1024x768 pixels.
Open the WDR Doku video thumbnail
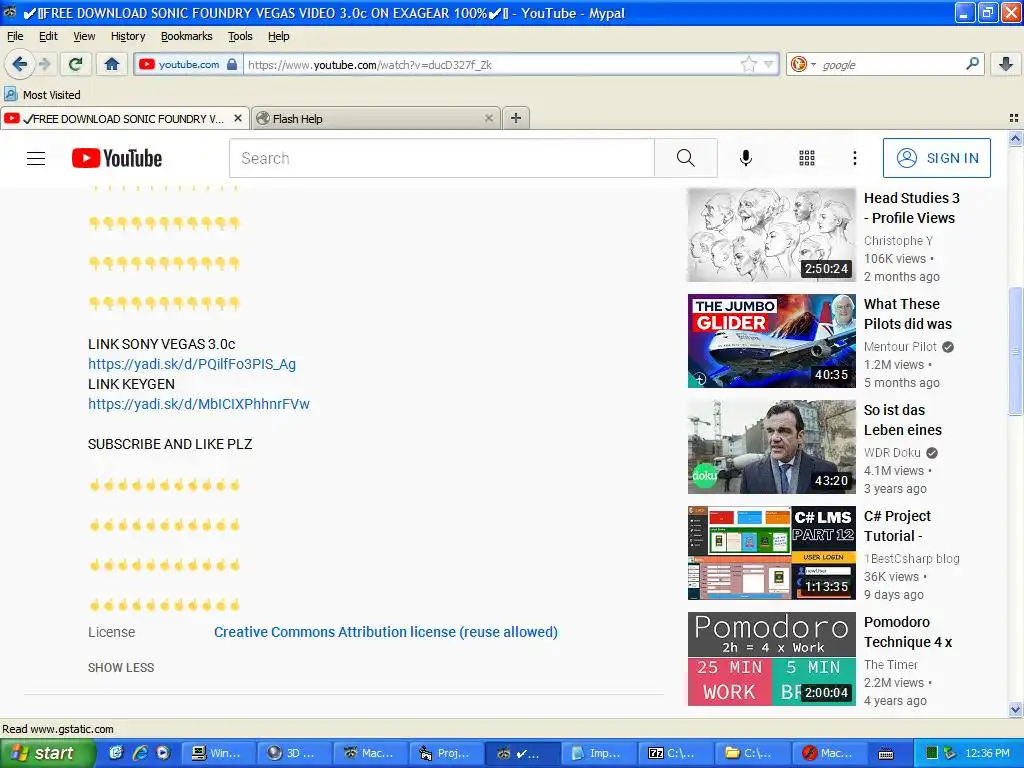tap(771, 447)
